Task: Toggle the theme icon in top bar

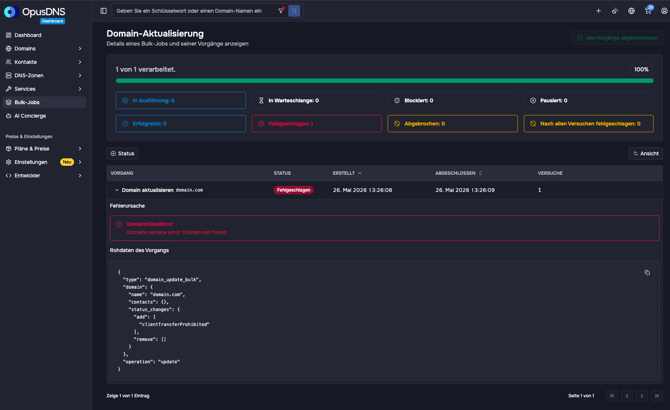Action: pos(614,11)
